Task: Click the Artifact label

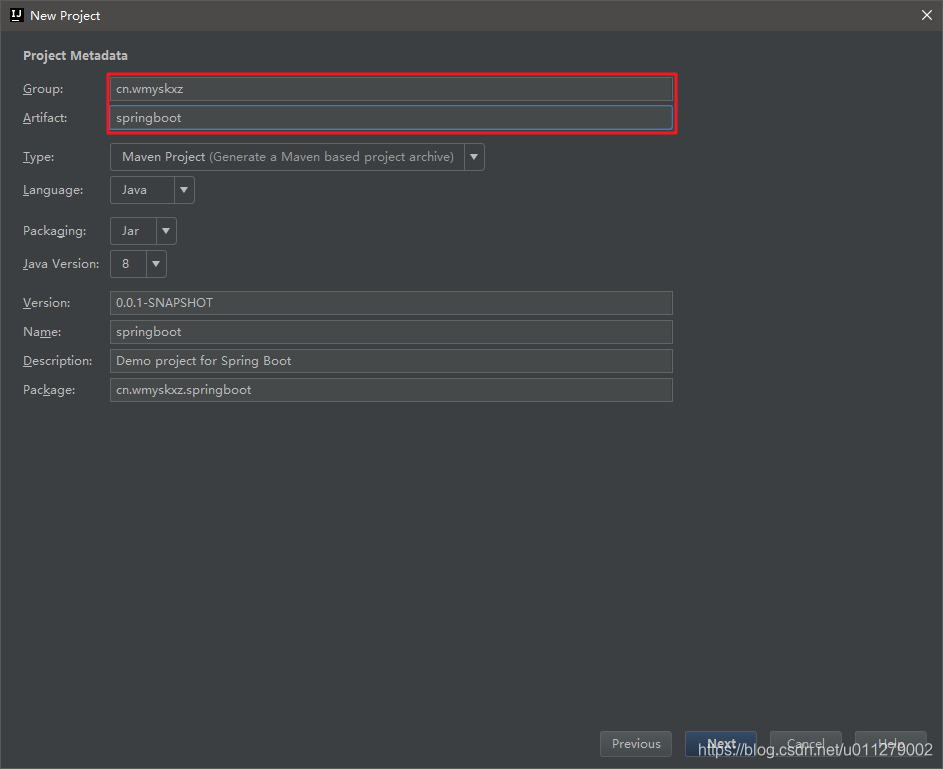Action: click(45, 118)
